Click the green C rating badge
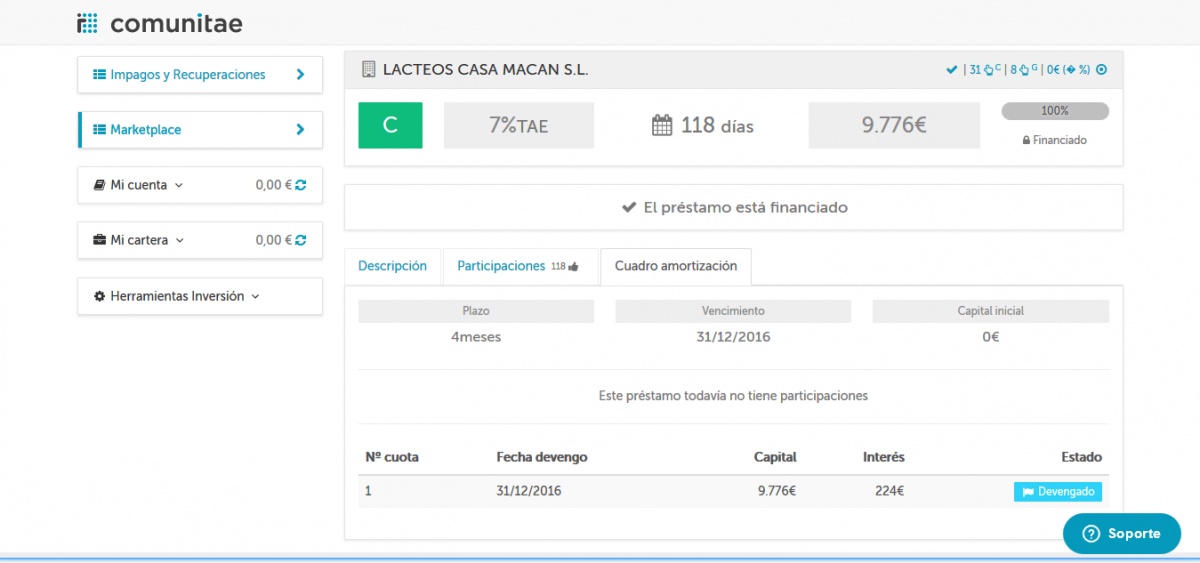The width and height of the screenshot is (1200, 563). [x=390, y=125]
